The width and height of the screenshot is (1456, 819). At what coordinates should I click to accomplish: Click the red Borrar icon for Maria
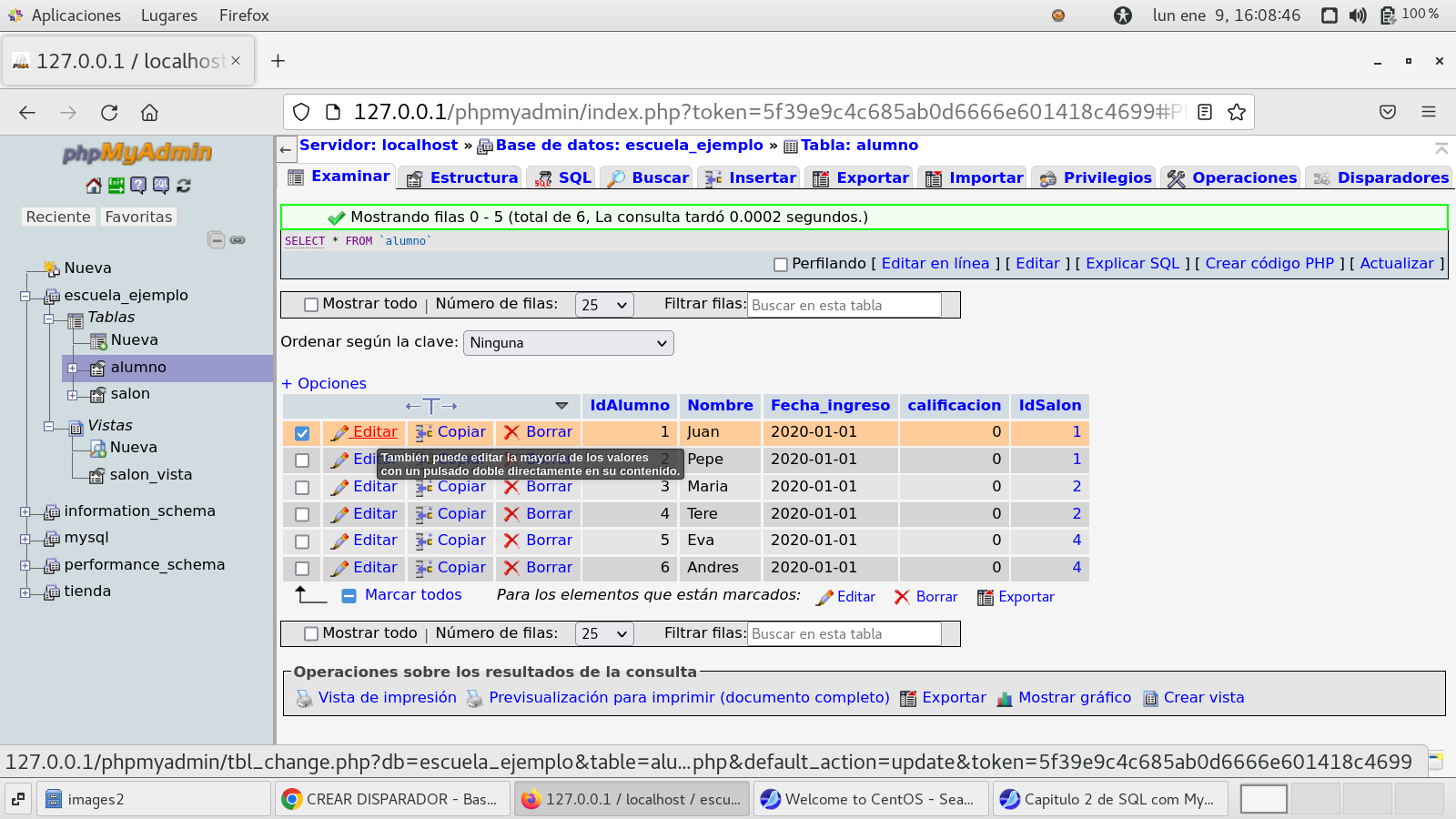pyautogui.click(x=511, y=488)
